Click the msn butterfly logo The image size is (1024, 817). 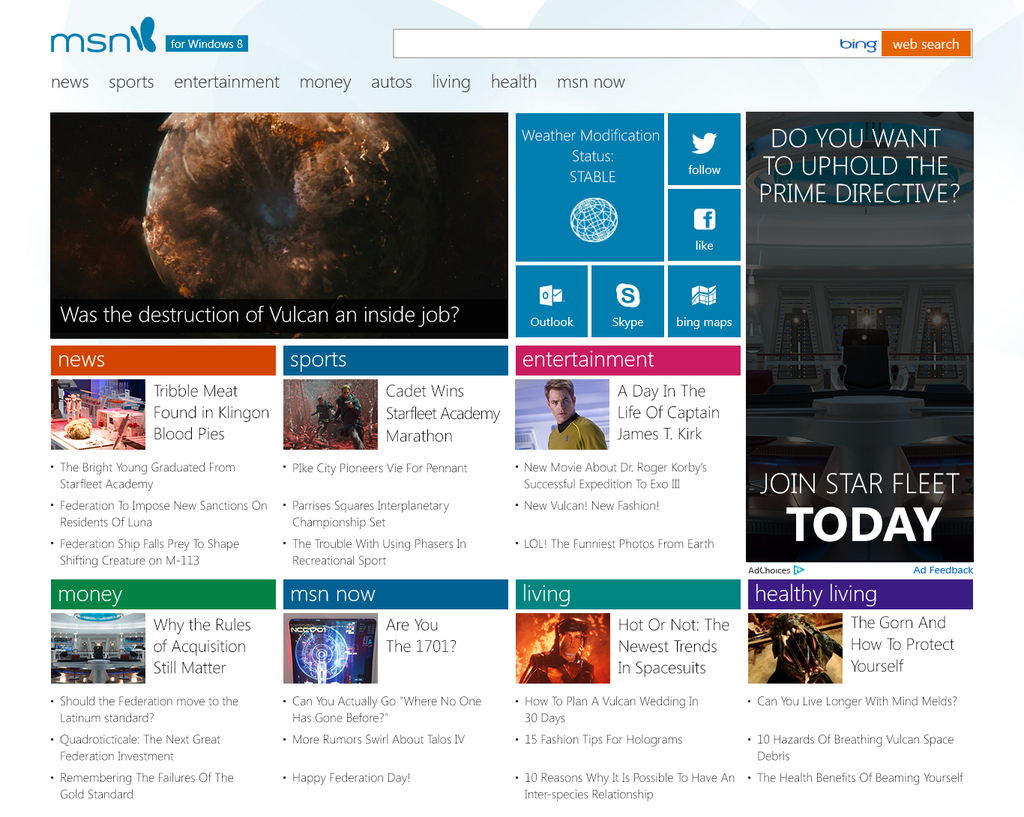tap(104, 36)
